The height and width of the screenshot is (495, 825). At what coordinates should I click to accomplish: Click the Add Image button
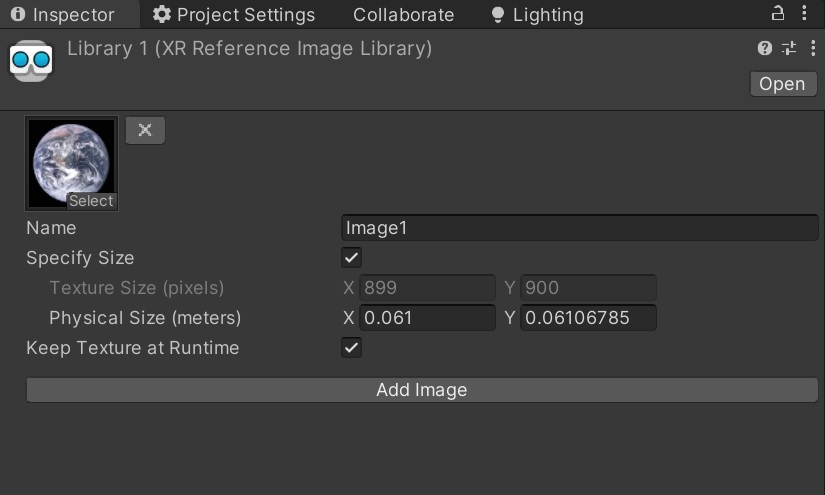tap(422, 390)
